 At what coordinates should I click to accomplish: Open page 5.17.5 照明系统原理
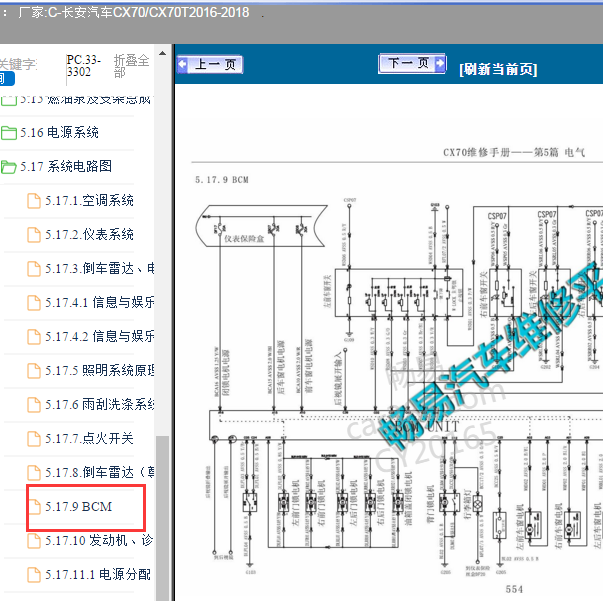pyautogui.click(x=100, y=370)
